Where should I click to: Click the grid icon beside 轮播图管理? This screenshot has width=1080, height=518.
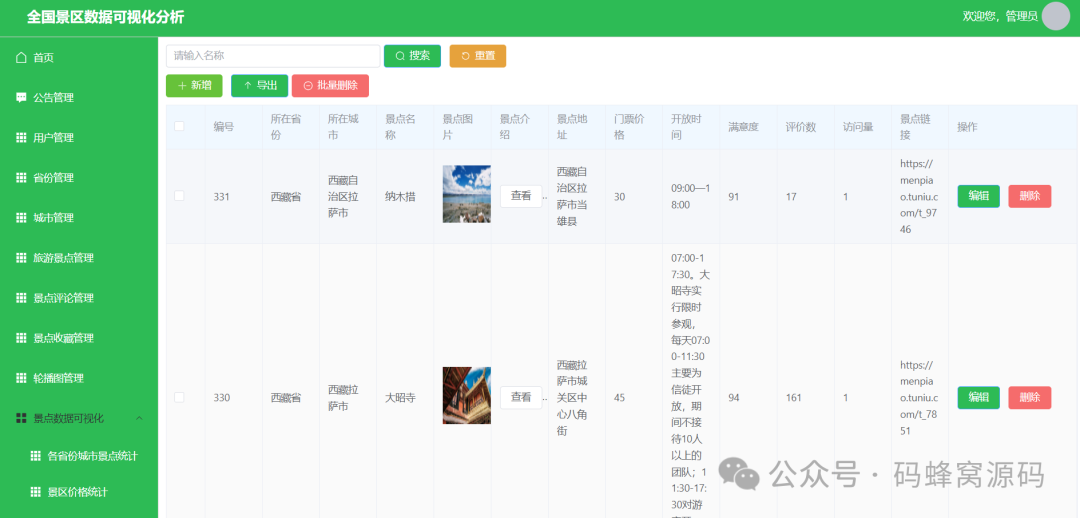[21, 378]
